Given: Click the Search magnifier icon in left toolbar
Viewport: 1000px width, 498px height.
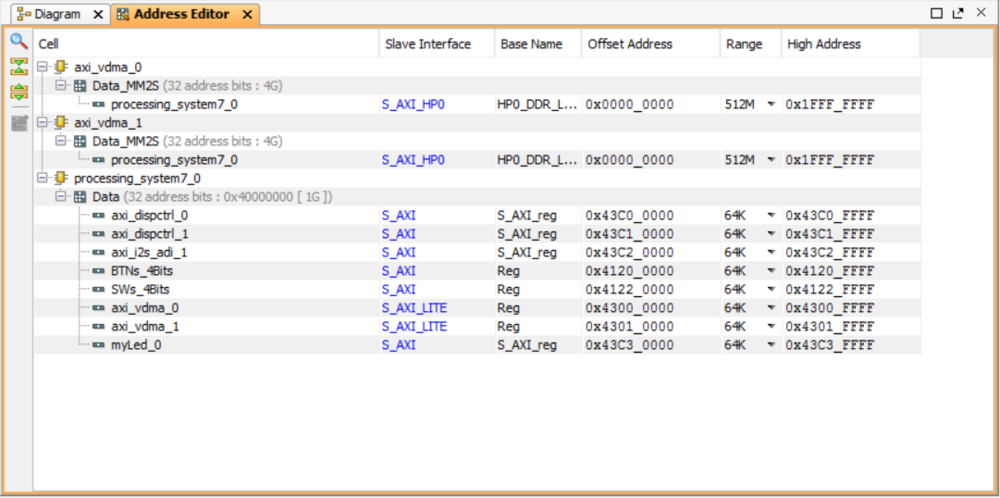Looking at the screenshot, I should pyautogui.click(x=18, y=41).
